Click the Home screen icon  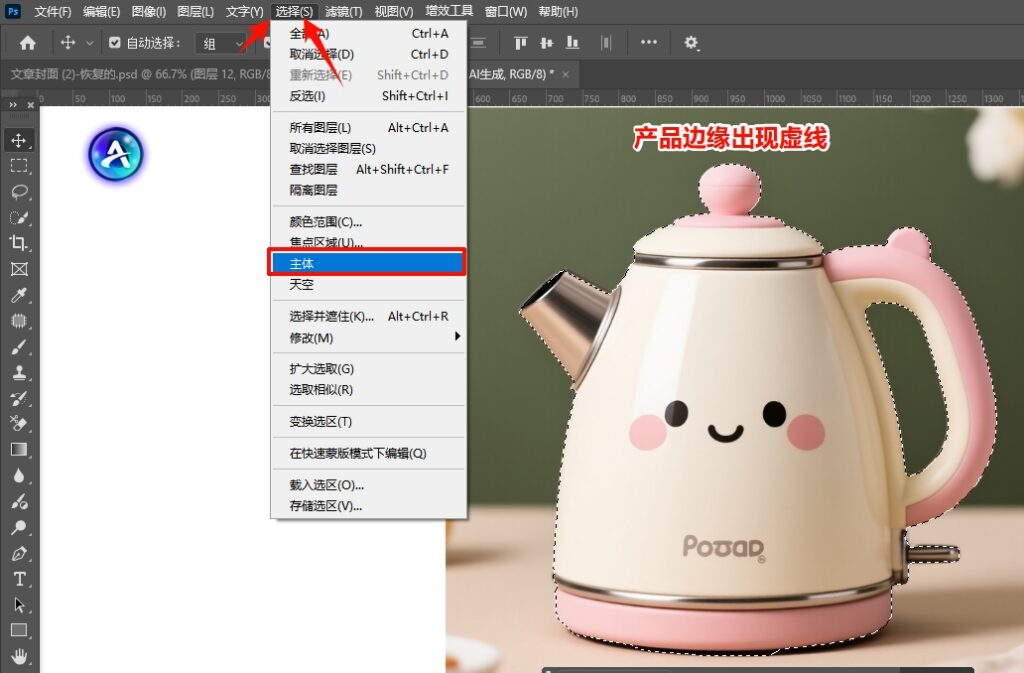(26, 43)
